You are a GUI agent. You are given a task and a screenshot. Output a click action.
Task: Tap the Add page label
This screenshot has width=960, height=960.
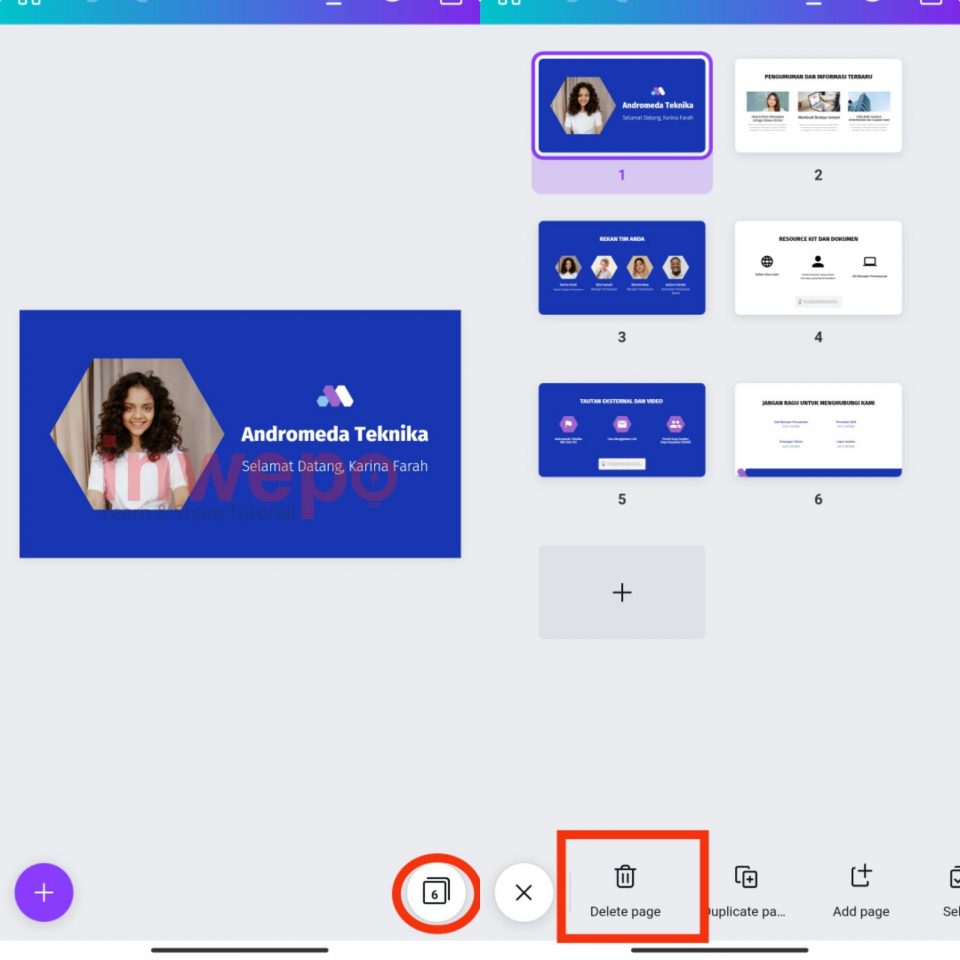point(860,911)
